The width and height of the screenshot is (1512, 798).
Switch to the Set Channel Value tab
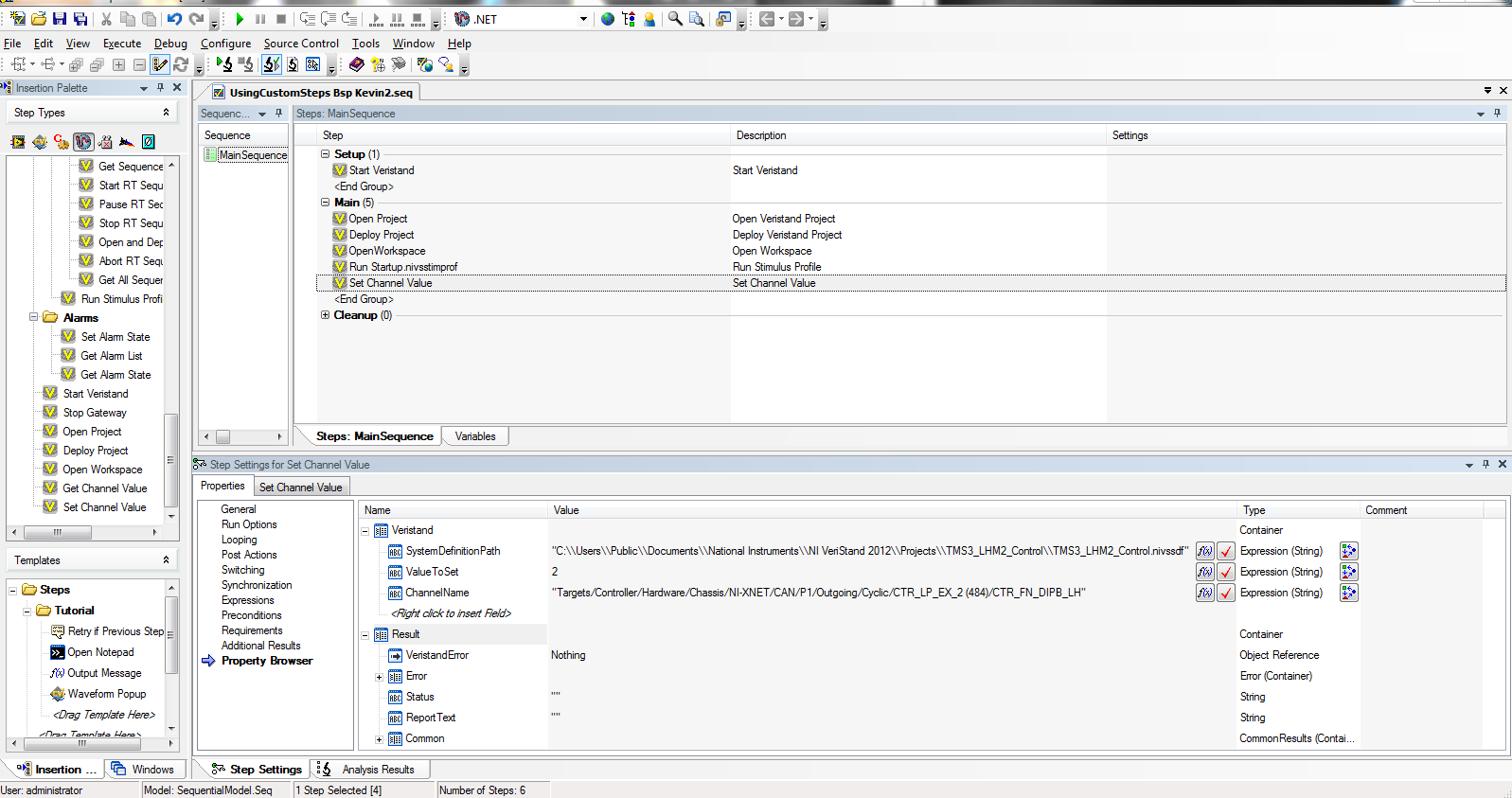point(301,488)
